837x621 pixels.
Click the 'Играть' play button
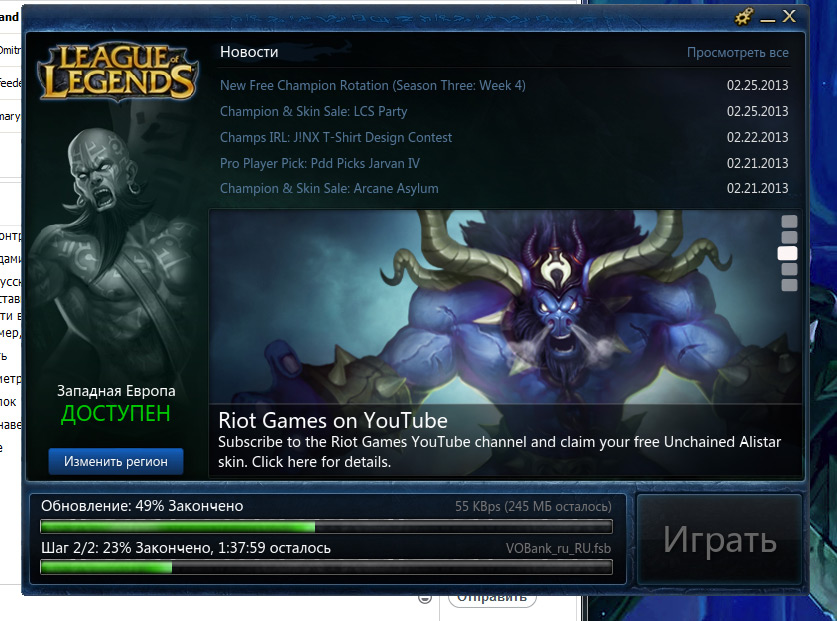(720, 539)
